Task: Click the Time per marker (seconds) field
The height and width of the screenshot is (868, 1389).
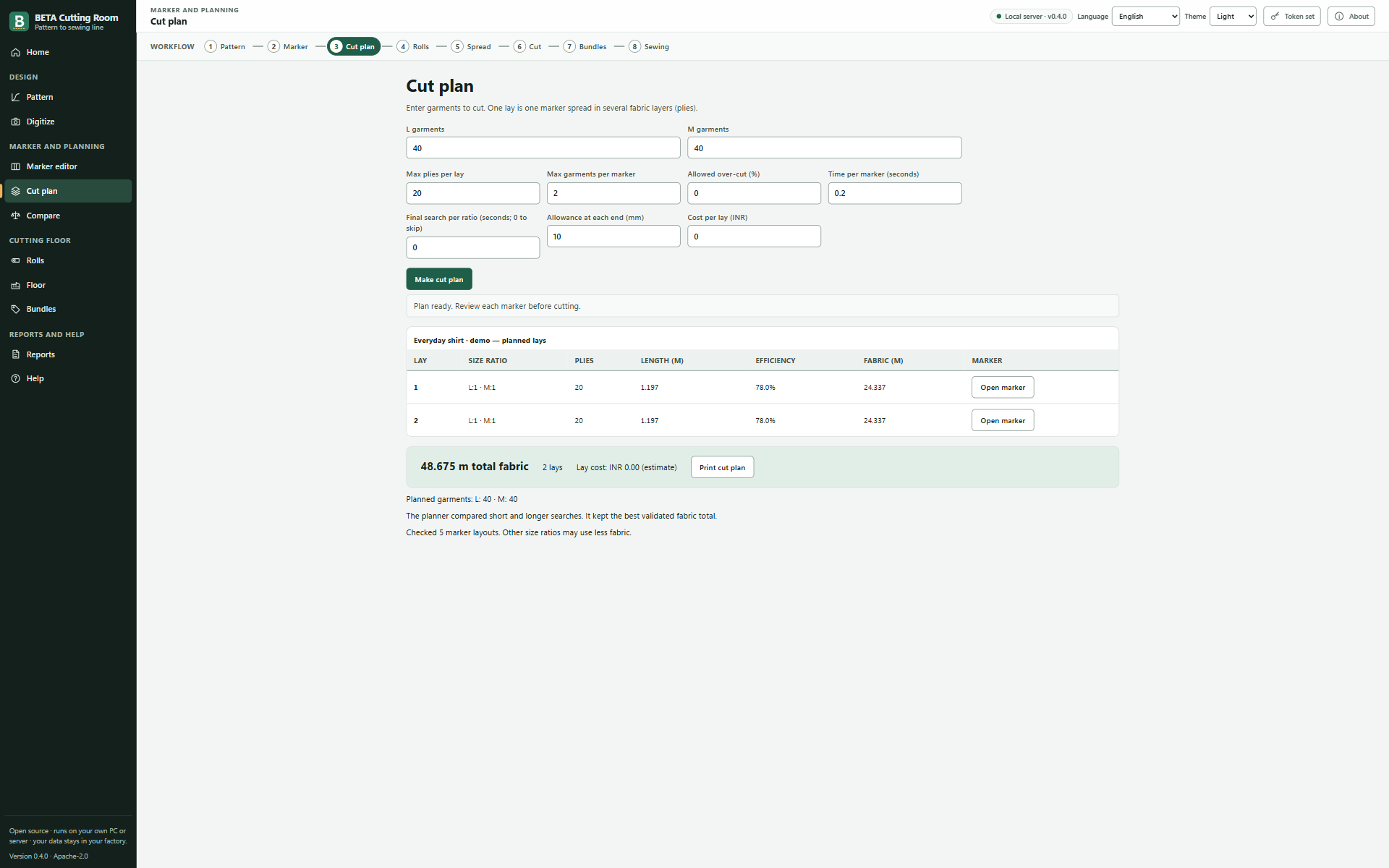Action: click(x=895, y=193)
